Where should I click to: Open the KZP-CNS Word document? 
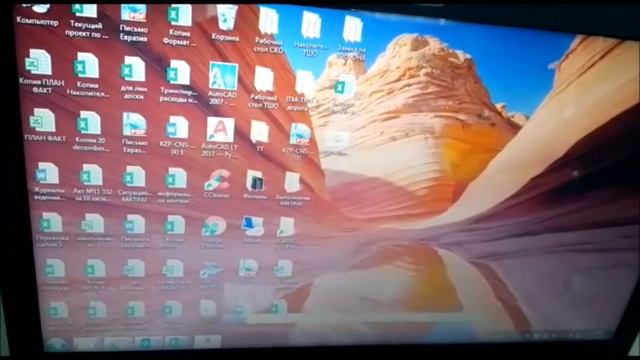tap(177, 136)
